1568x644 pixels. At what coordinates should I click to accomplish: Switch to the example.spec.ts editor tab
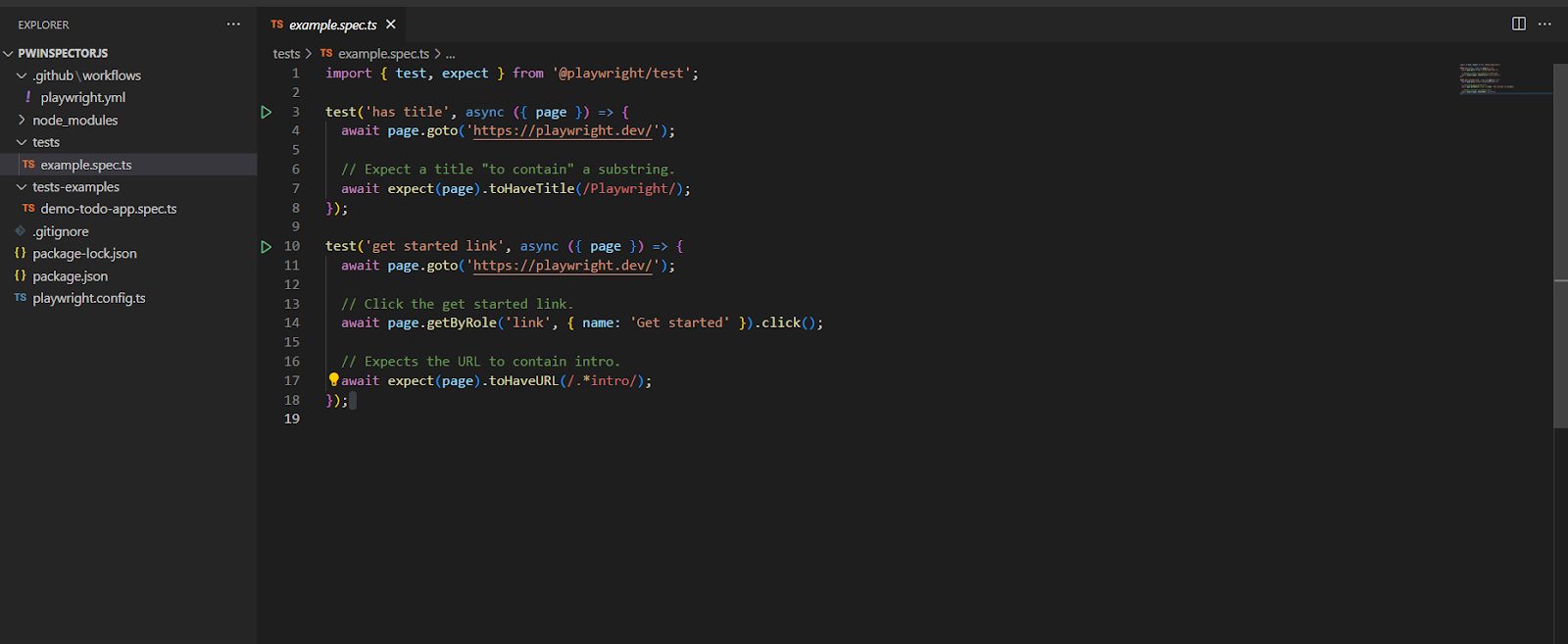coord(332,25)
